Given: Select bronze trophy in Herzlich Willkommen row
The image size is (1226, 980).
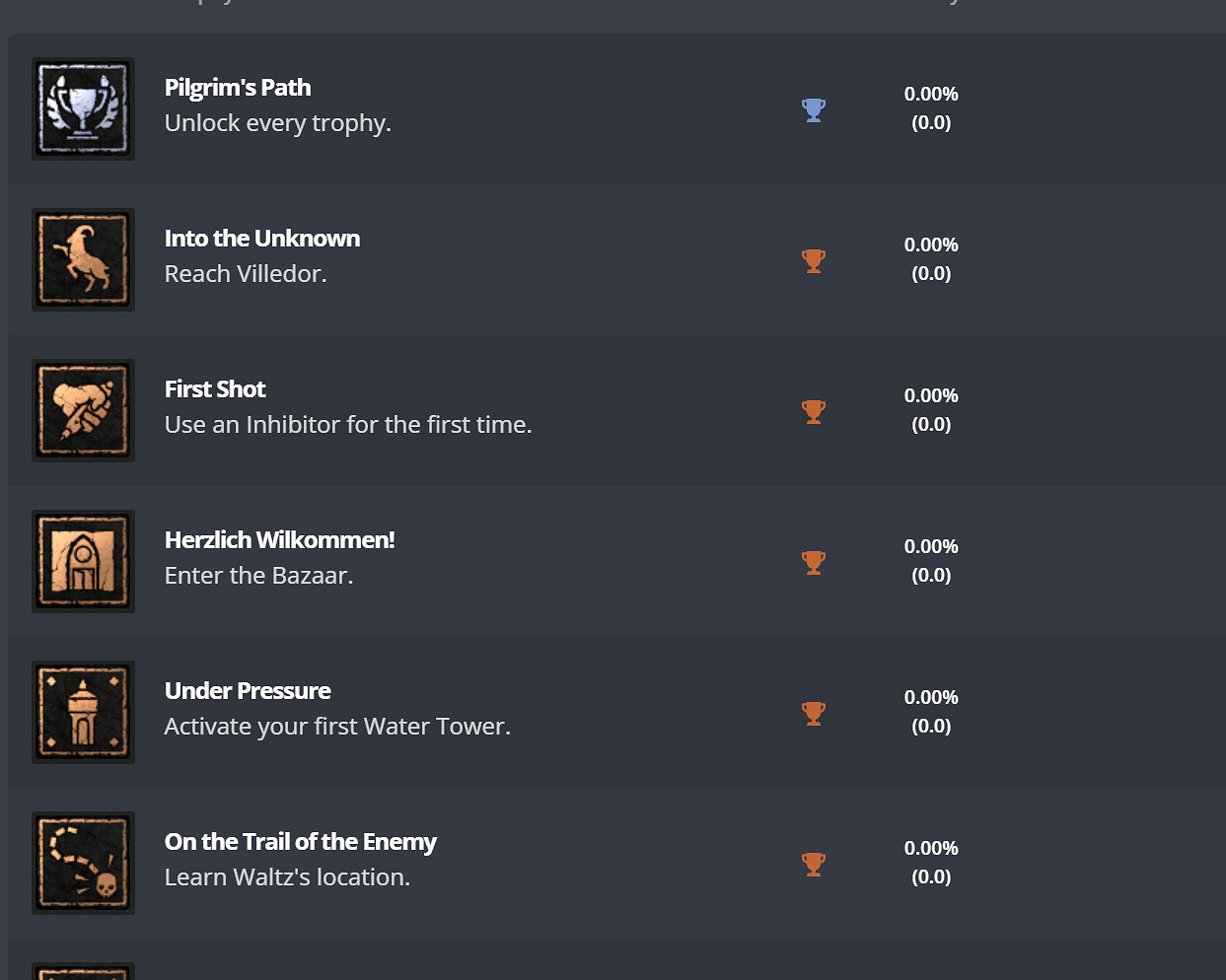Looking at the screenshot, I should click(x=814, y=562).
